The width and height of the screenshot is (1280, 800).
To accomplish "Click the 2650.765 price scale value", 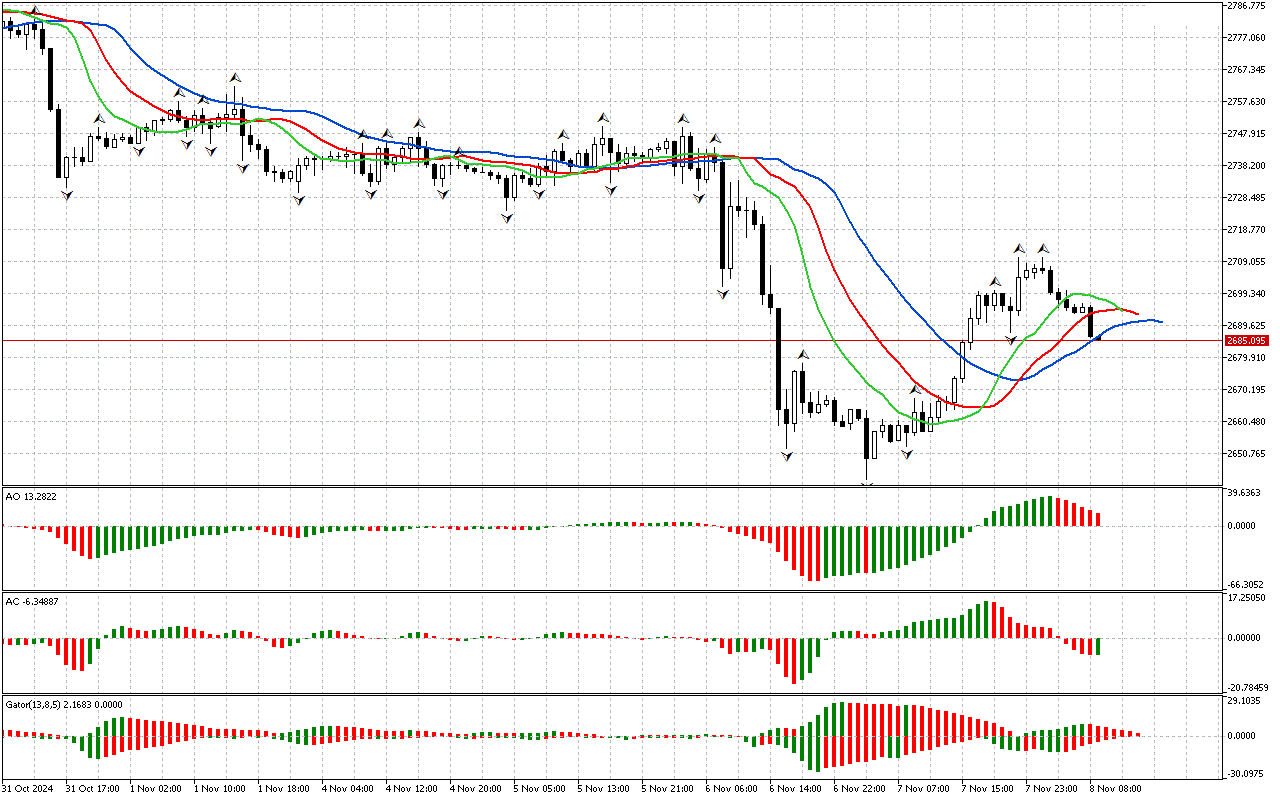I will (1248, 454).
